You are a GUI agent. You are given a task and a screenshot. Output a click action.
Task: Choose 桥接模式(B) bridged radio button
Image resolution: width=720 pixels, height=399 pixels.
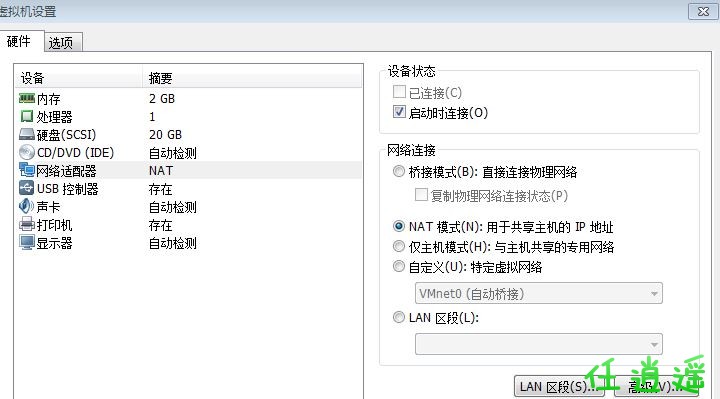(399, 172)
